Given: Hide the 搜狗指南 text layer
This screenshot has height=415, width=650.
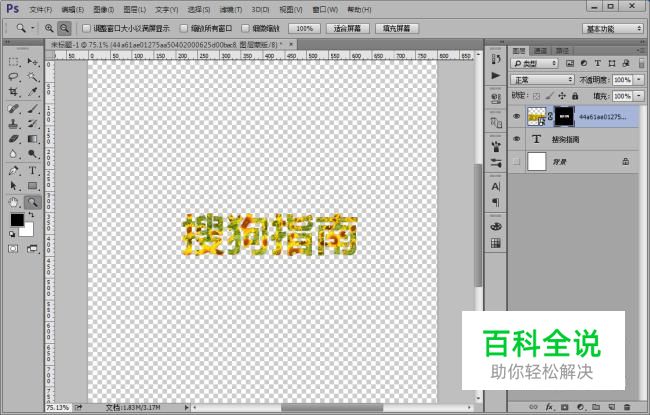Looking at the screenshot, I should (517, 139).
